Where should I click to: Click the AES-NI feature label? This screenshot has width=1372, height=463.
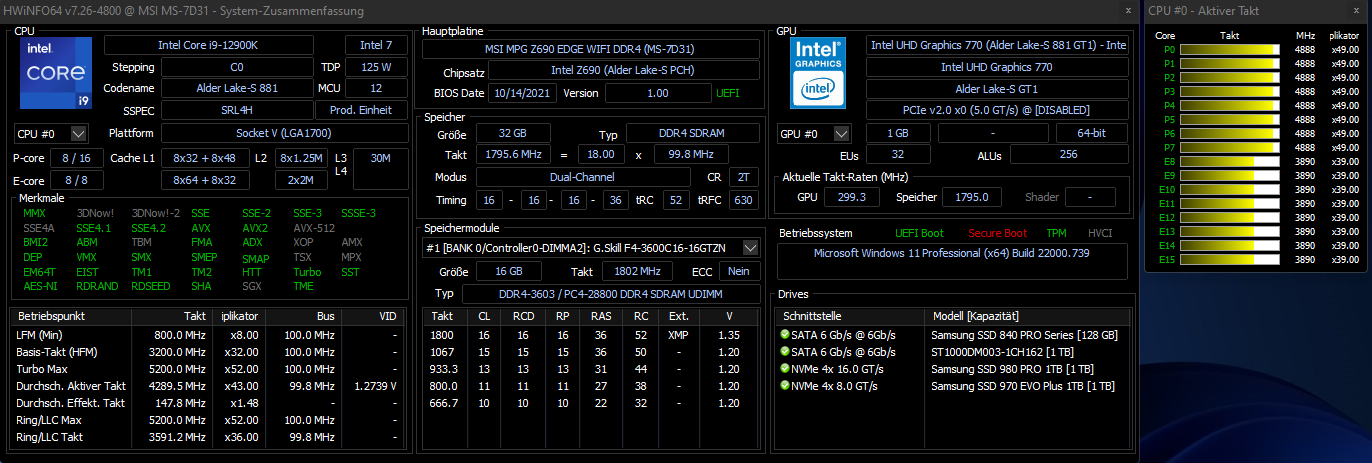click(x=39, y=285)
